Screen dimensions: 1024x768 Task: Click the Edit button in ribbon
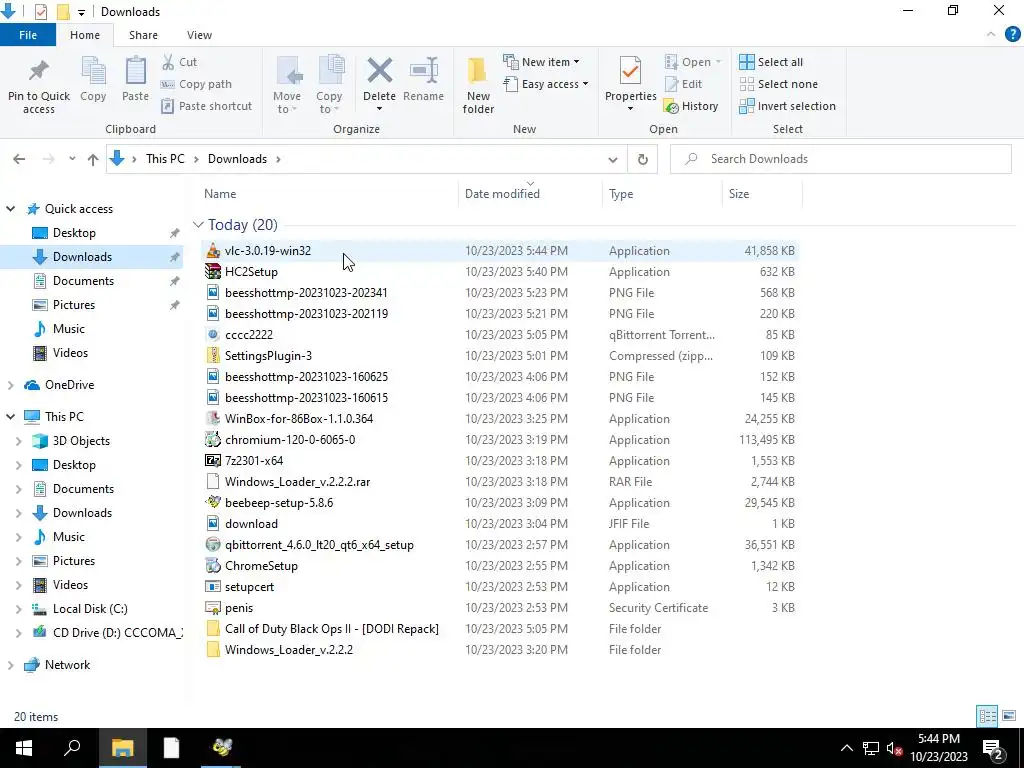(683, 84)
